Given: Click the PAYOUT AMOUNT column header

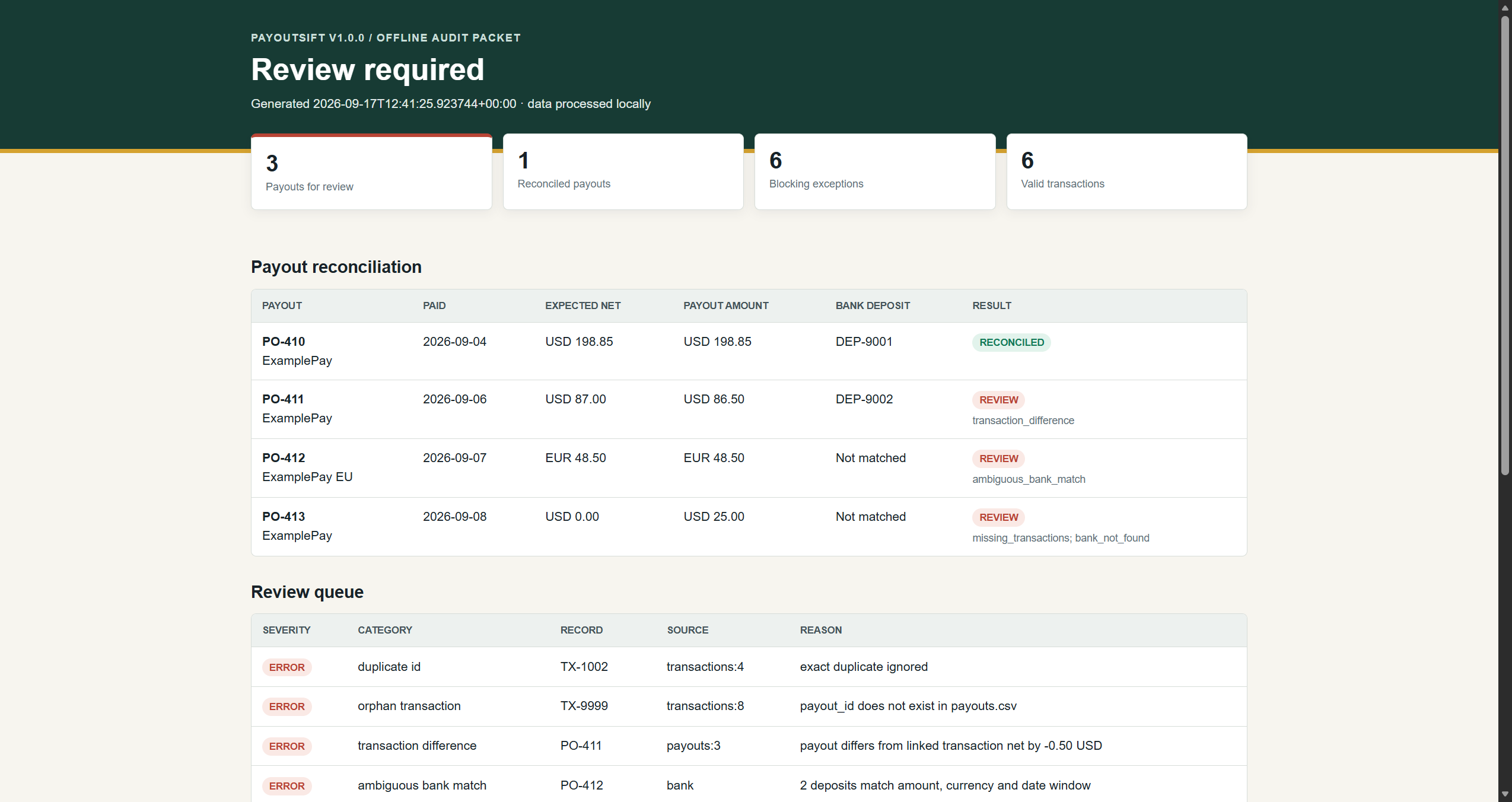Looking at the screenshot, I should pyautogui.click(x=725, y=305).
